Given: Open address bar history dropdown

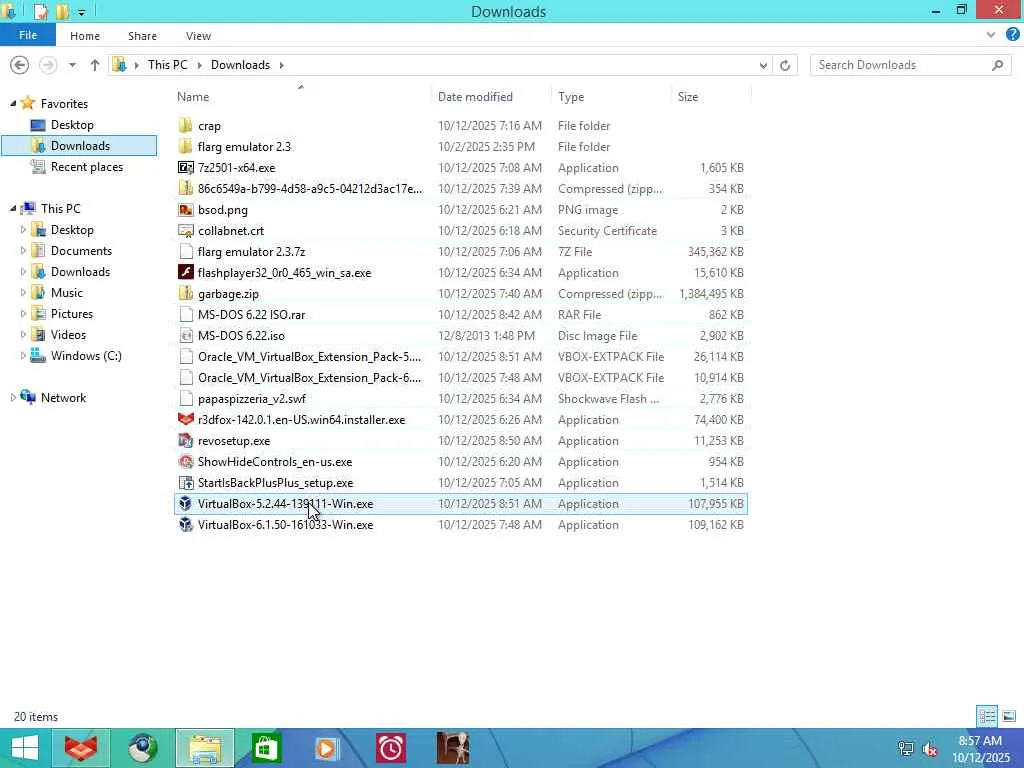Looking at the screenshot, I should click(763, 65).
